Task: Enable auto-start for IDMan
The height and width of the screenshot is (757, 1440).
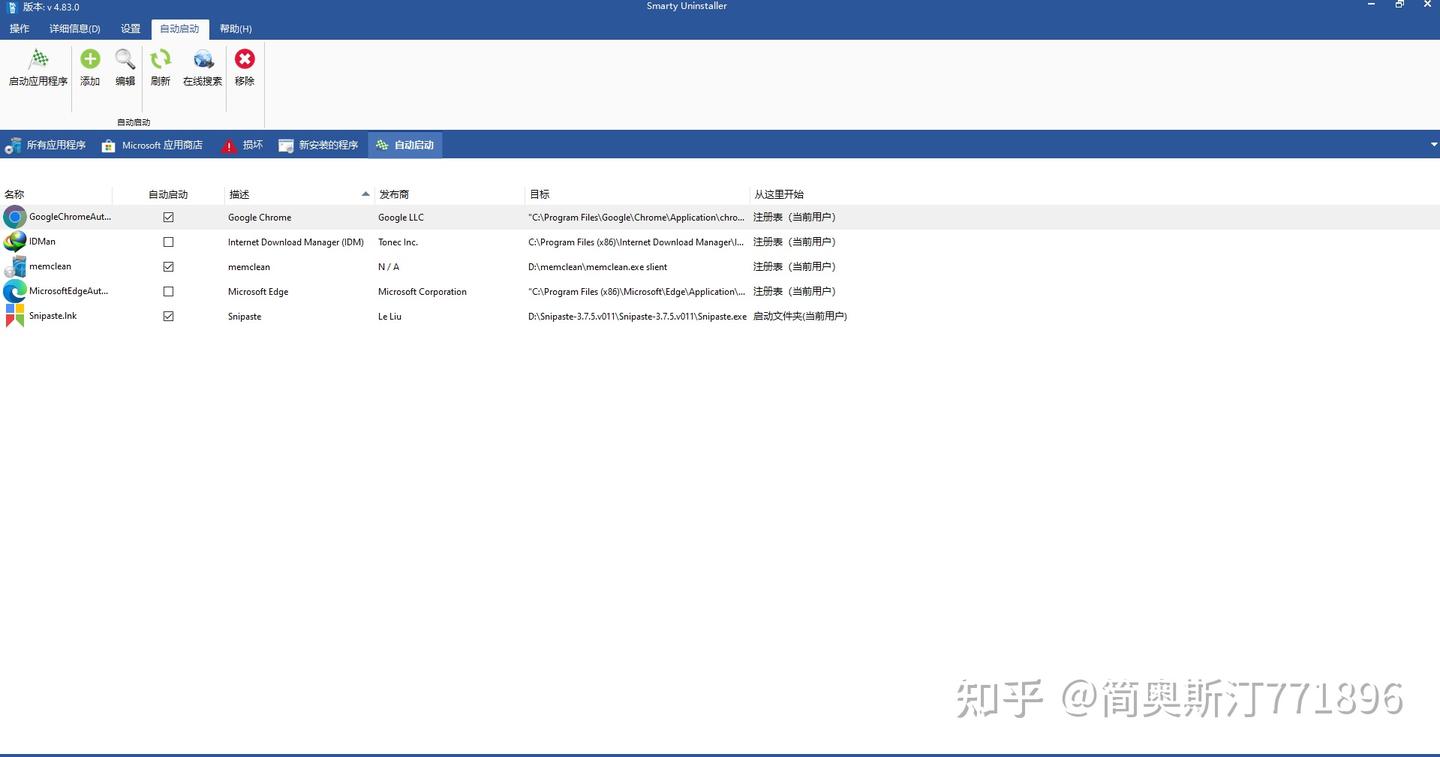Action: tap(168, 242)
